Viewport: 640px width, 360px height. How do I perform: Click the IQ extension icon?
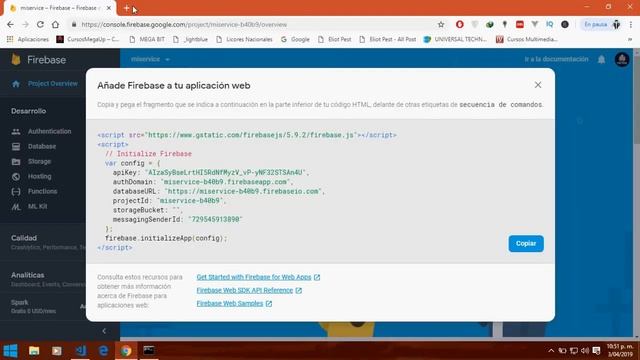pyautogui.click(x=549, y=24)
